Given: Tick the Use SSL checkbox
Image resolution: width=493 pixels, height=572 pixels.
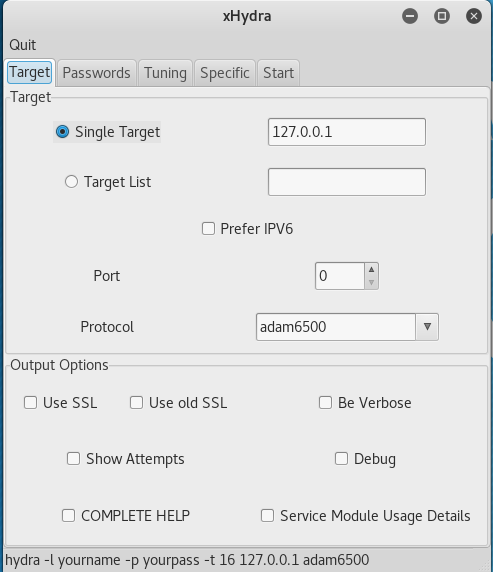Looking at the screenshot, I should pos(30,403).
